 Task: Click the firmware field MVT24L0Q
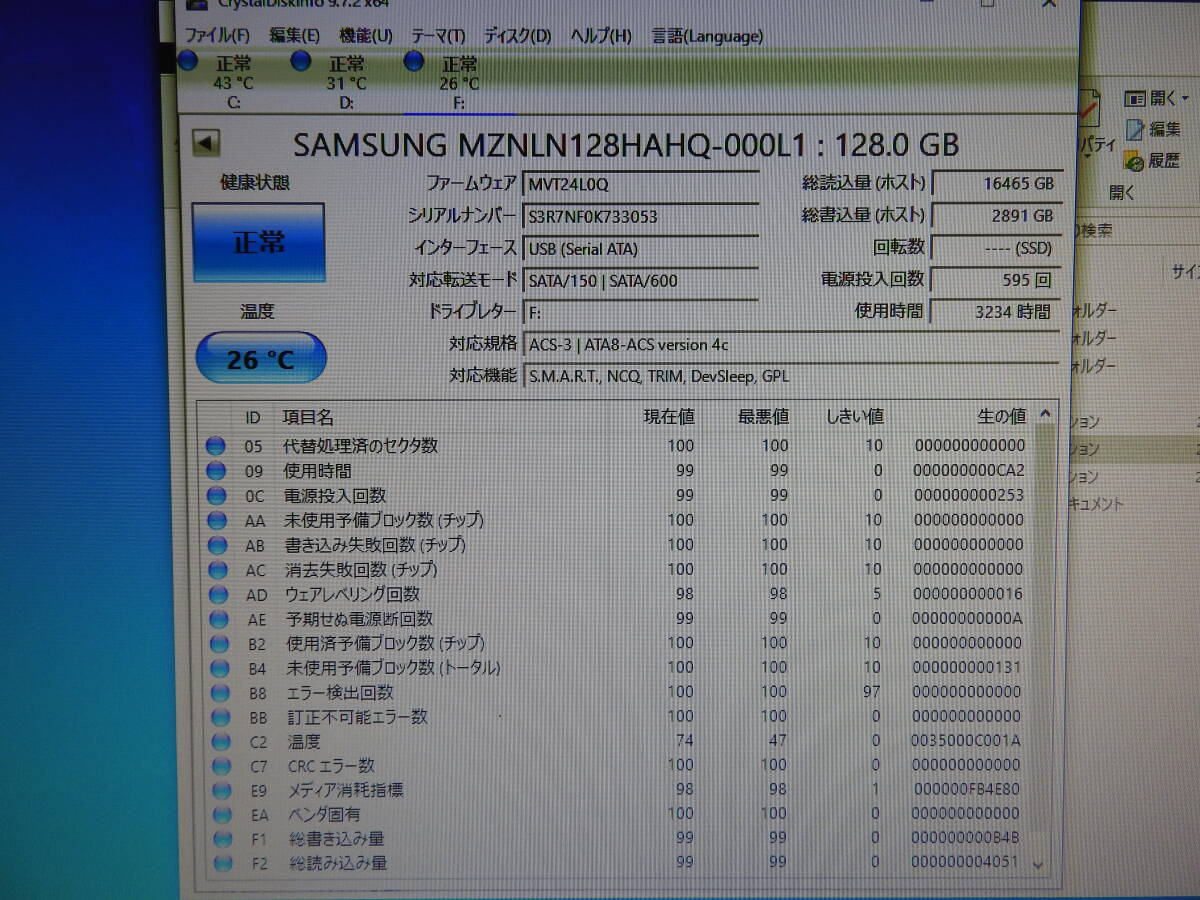[640, 184]
